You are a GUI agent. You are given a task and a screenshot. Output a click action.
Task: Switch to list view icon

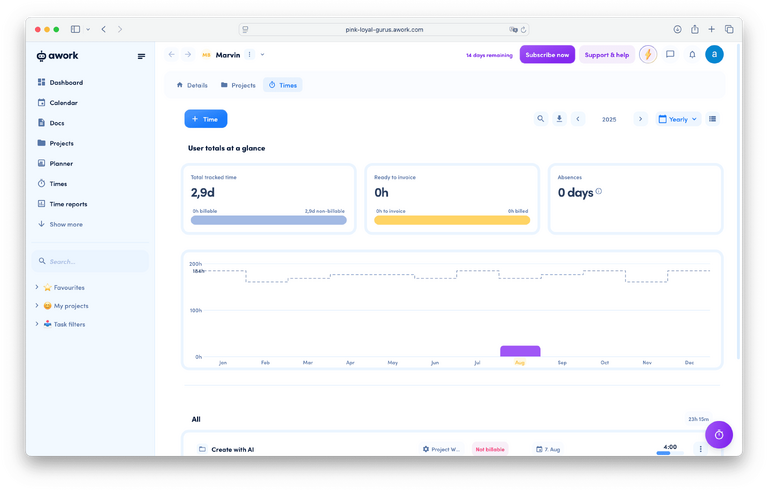point(712,119)
